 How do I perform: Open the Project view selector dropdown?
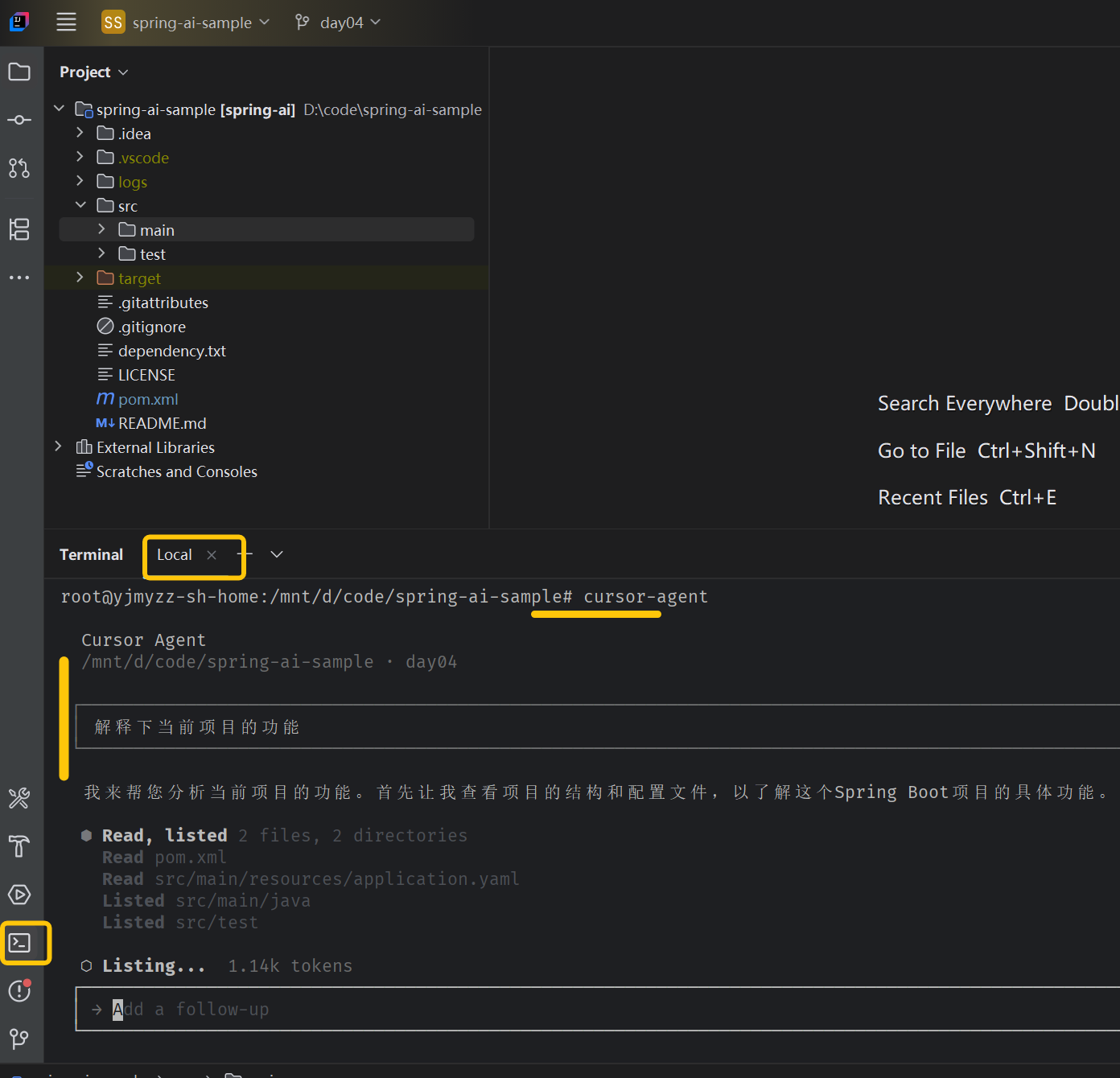tap(94, 72)
